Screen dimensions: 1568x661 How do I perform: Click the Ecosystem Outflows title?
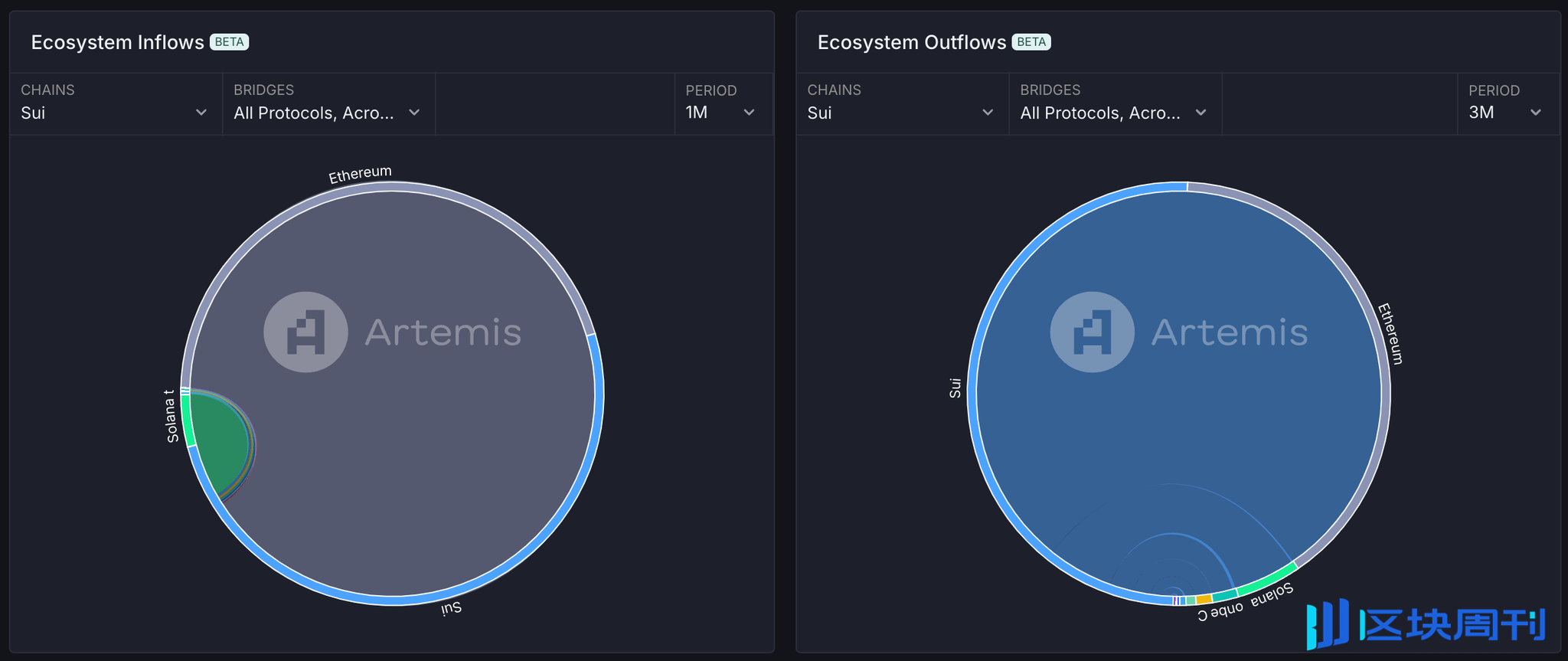tap(912, 42)
